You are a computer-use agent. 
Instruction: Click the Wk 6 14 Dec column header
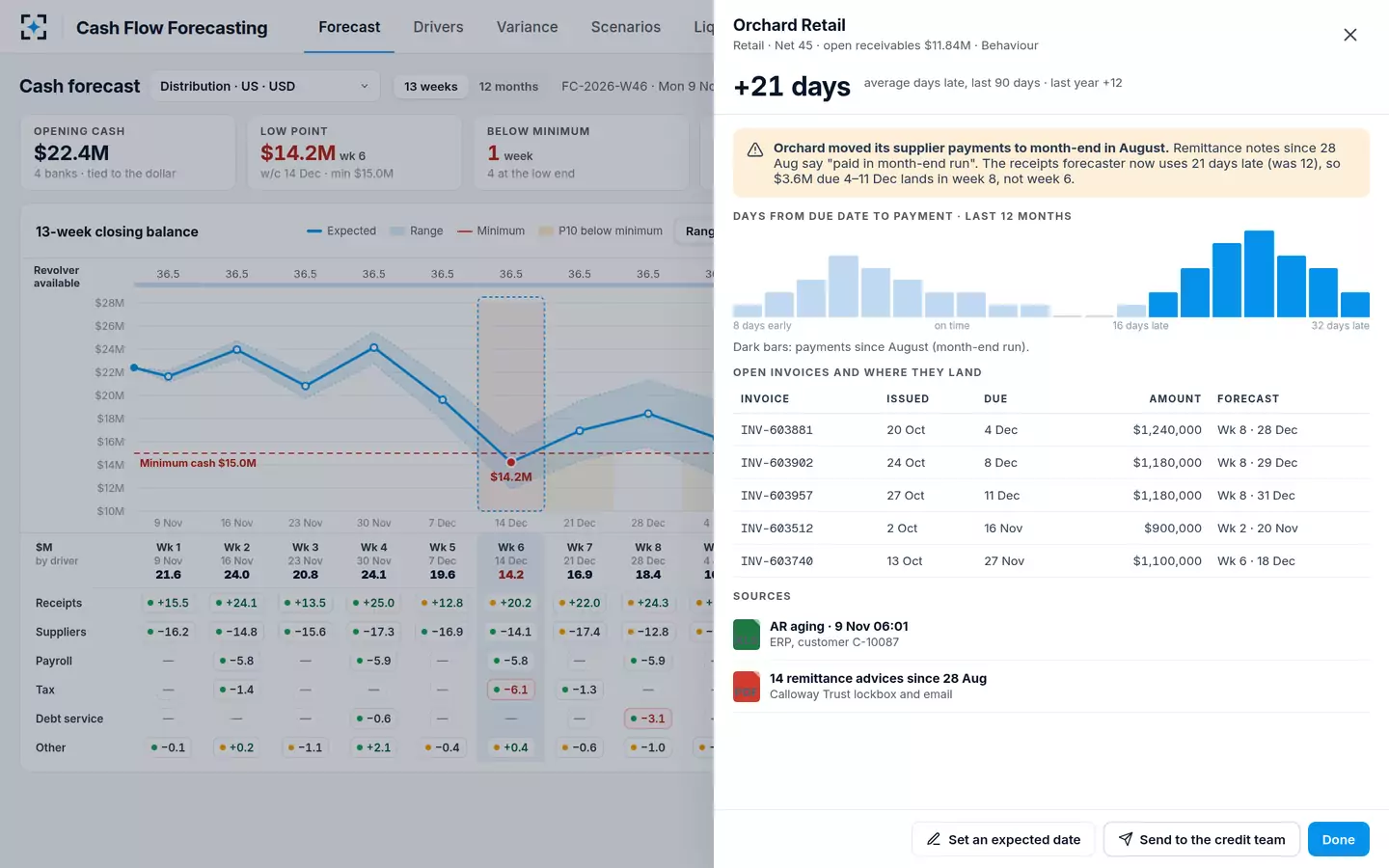(x=511, y=560)
